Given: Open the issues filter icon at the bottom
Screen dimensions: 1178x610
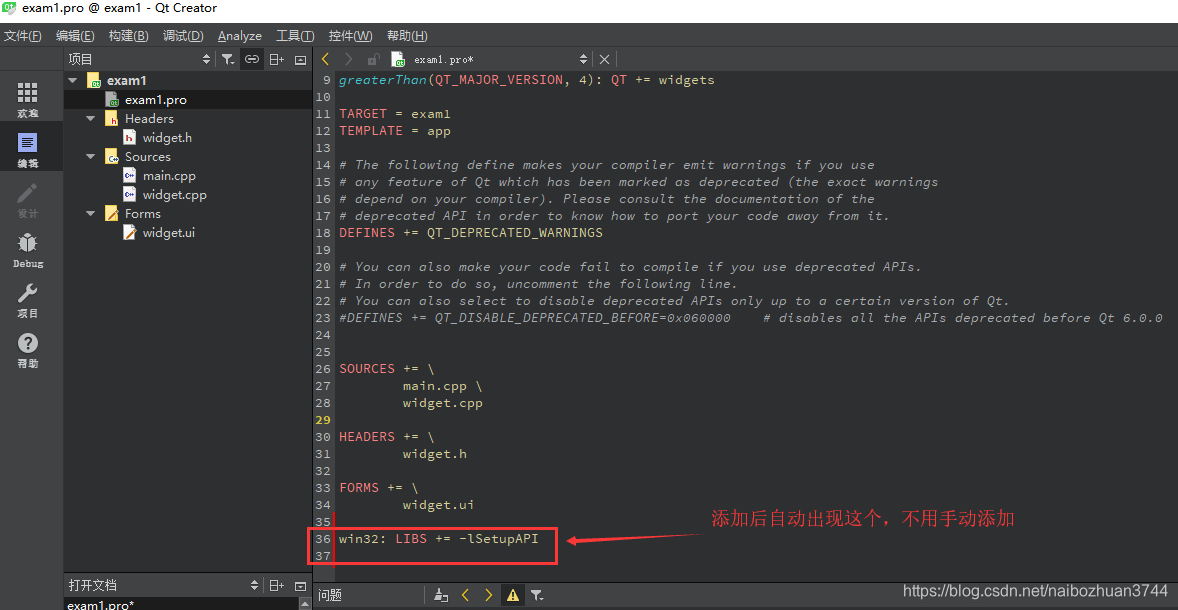Looking at the screenshot, I should point(537,594).
